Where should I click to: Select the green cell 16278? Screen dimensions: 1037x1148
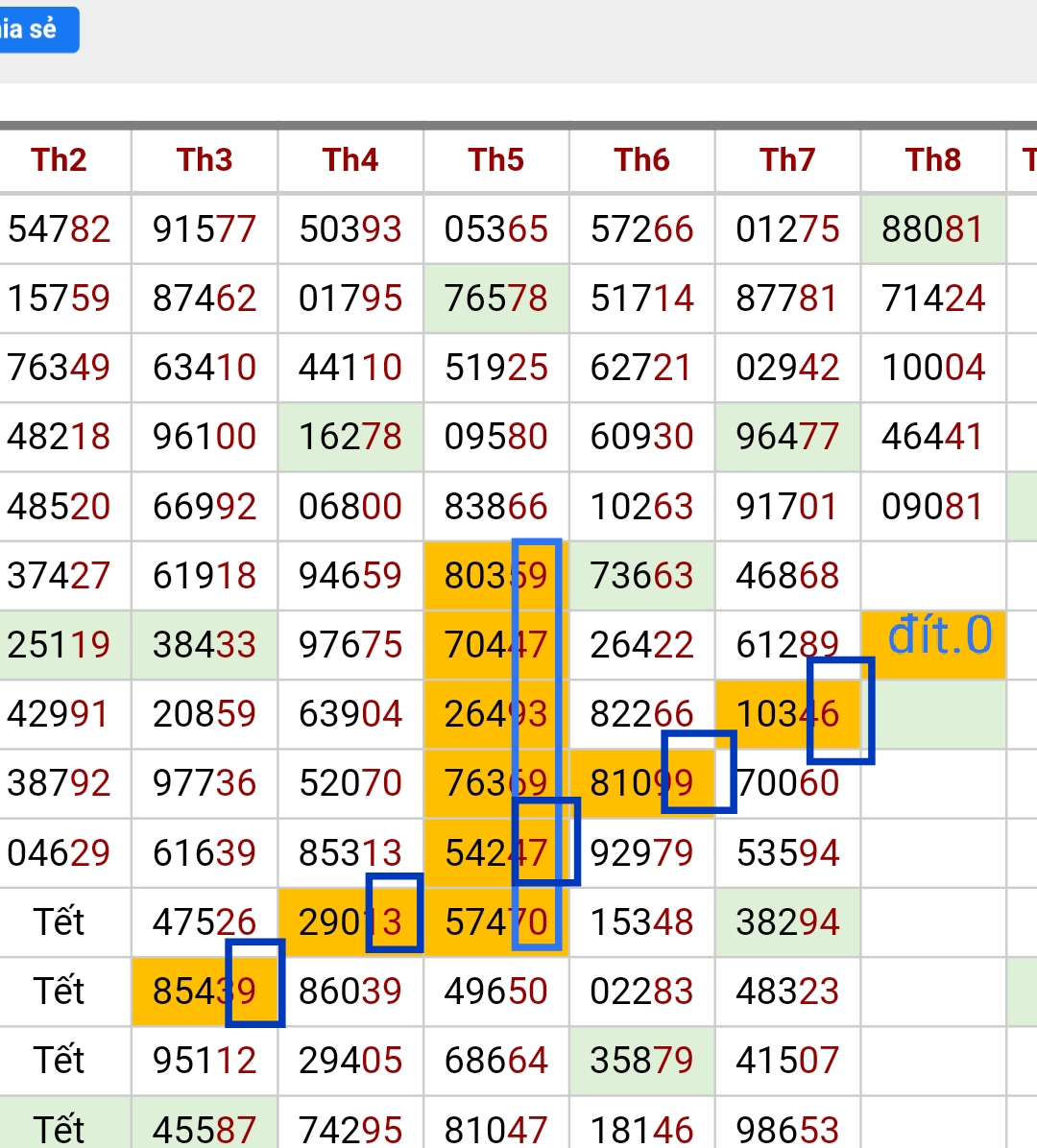tap(350, 437)
